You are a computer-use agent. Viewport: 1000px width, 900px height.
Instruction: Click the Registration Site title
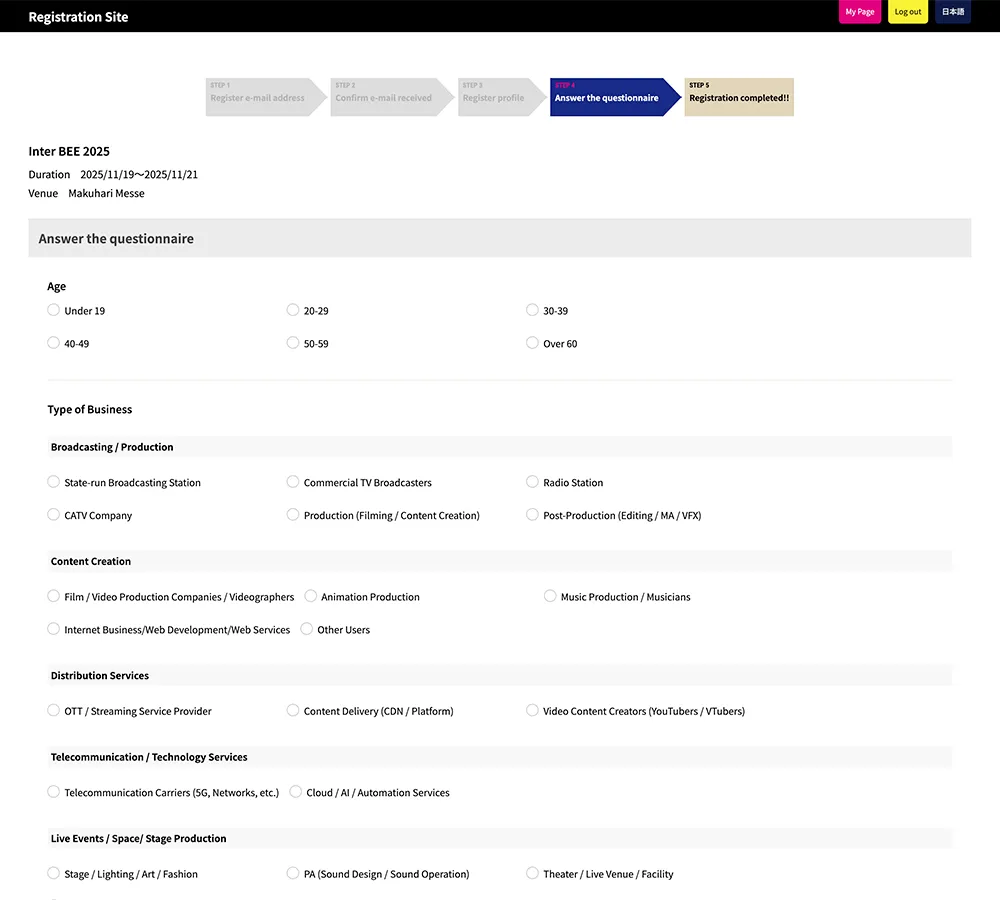tap(78, 17)
